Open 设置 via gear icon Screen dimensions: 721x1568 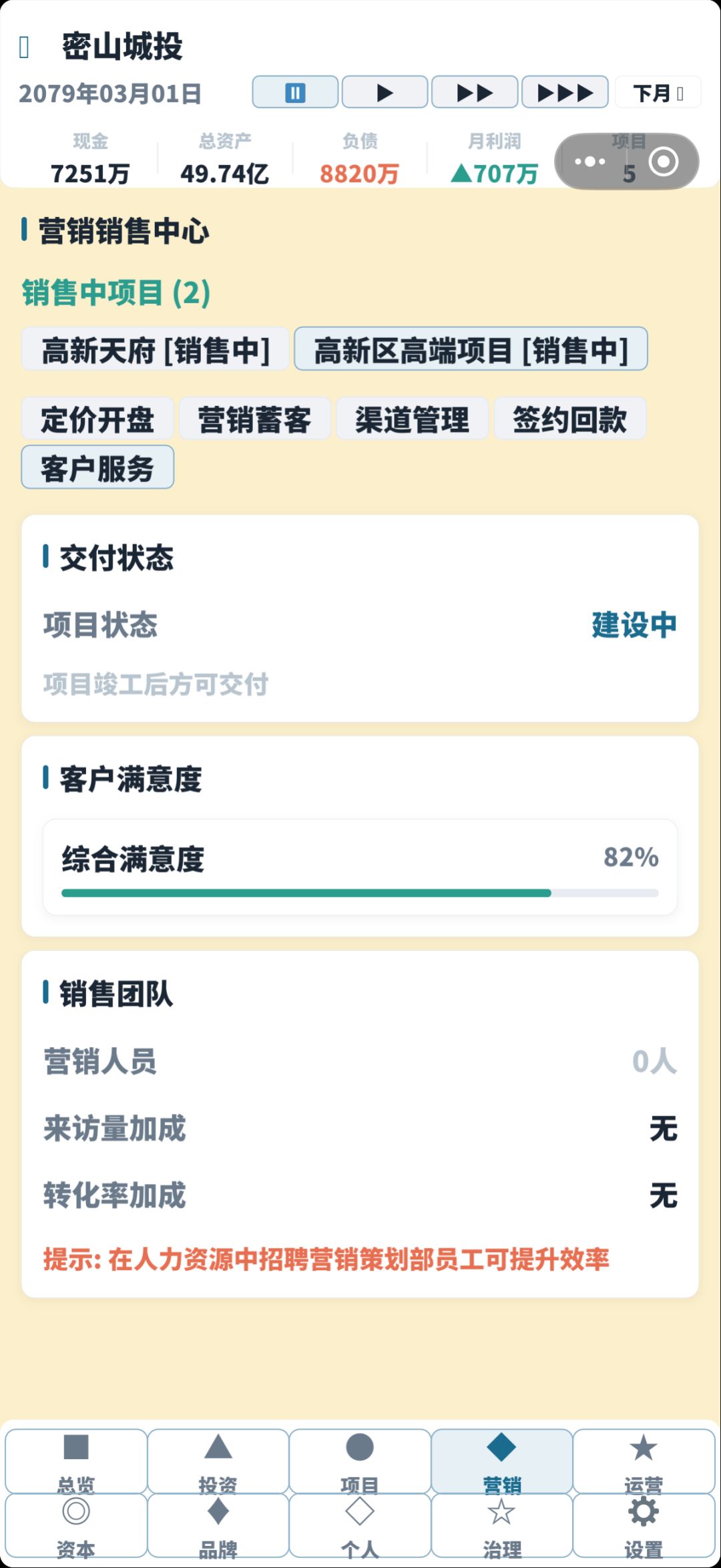point(644,1525)
